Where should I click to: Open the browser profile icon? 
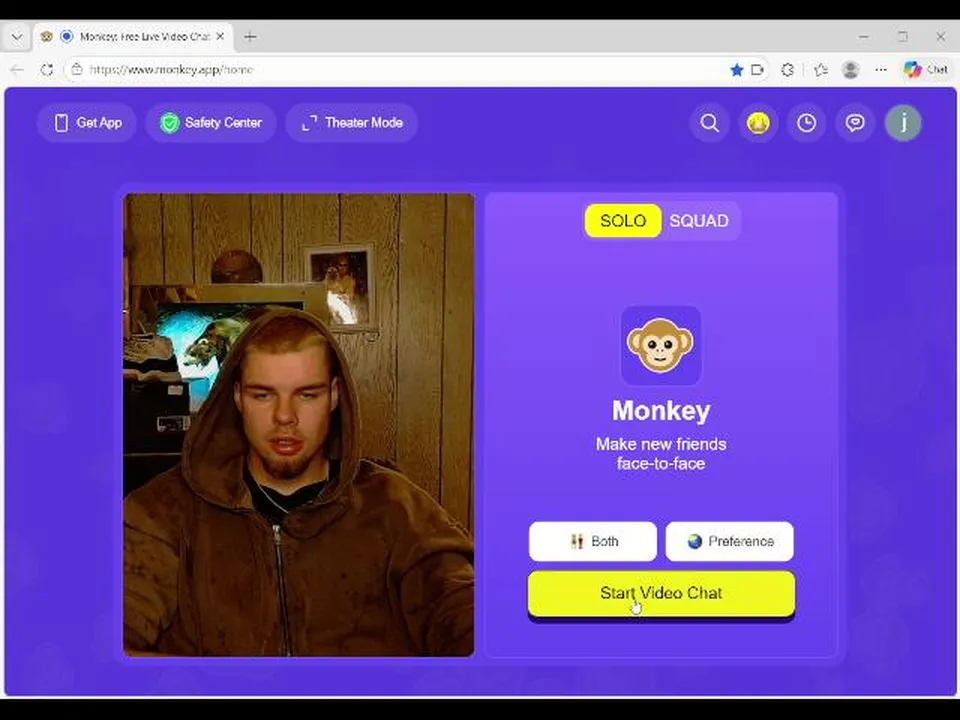tap(850, 70)
